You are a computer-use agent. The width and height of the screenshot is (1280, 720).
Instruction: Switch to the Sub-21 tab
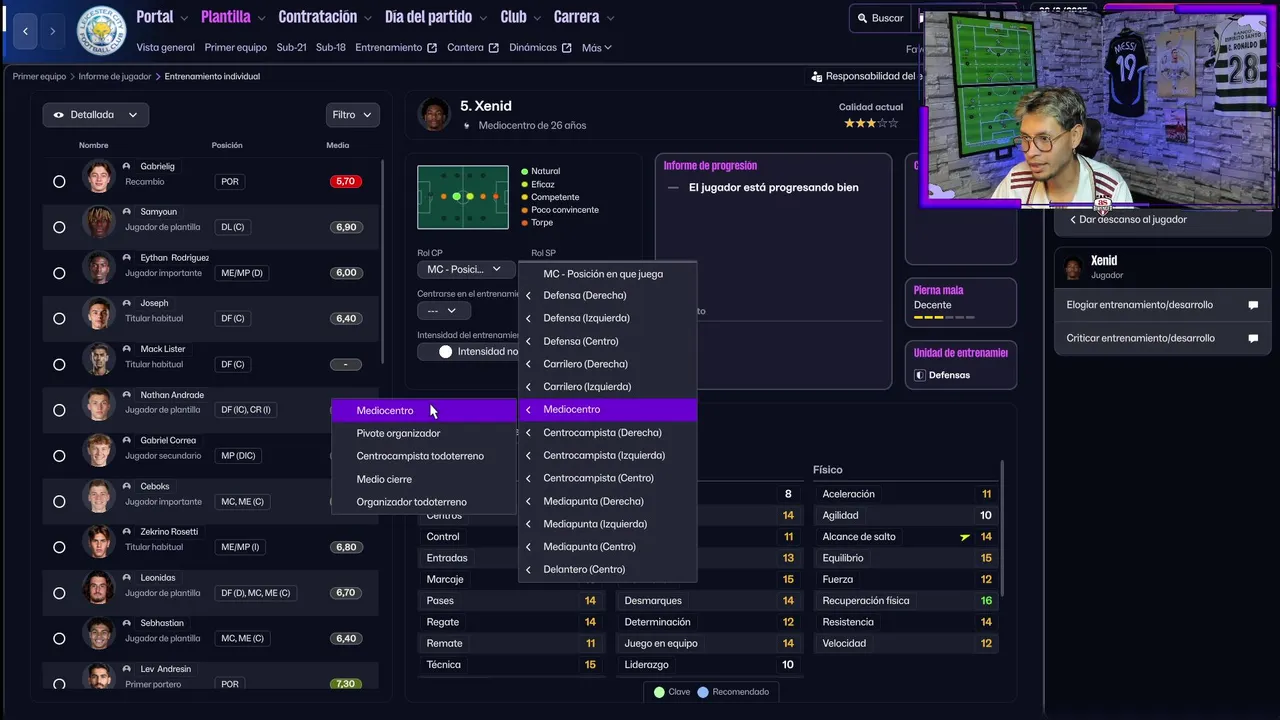(291, 47)
